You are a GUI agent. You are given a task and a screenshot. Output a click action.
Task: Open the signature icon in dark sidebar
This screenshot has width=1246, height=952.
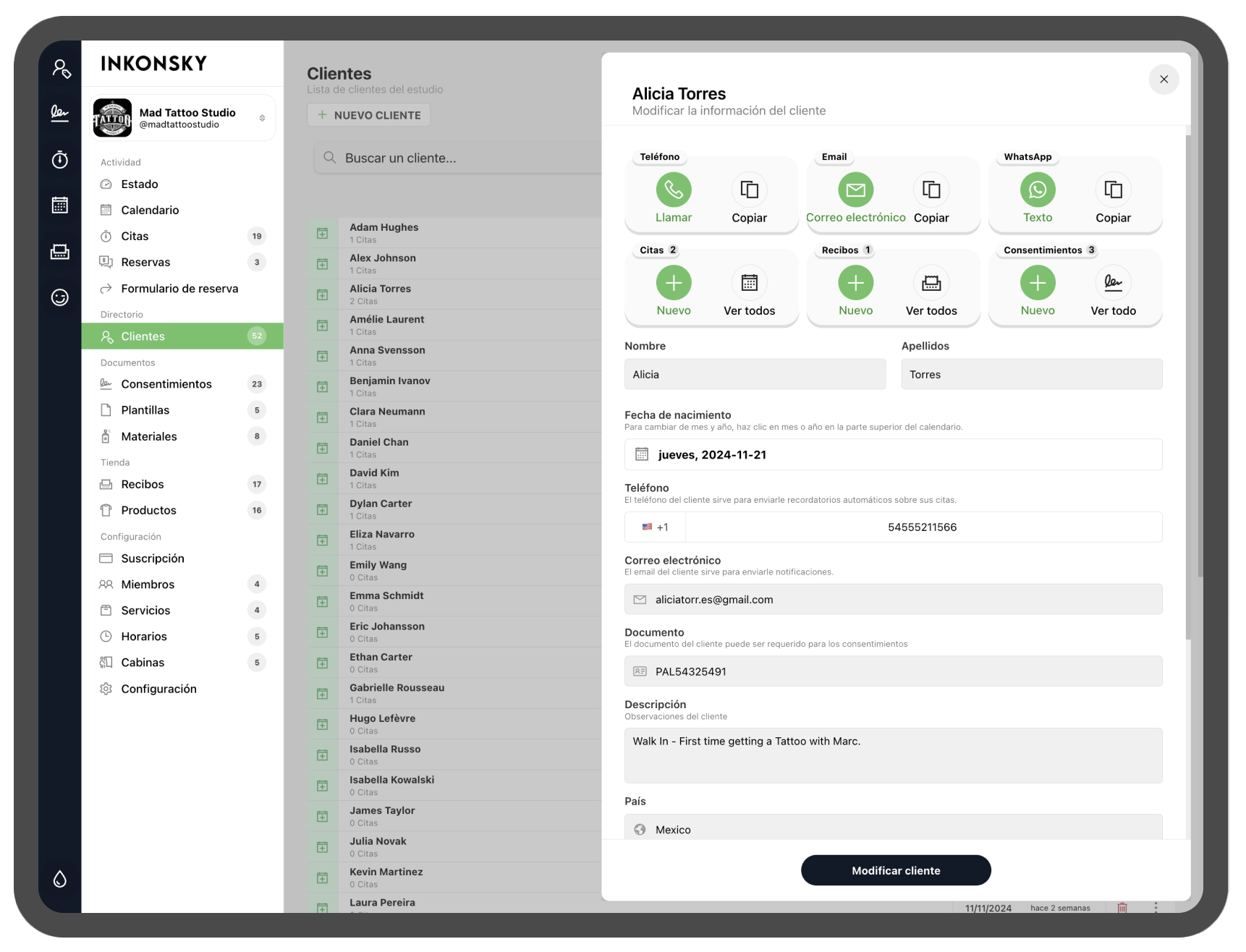(x=60, y=113)
